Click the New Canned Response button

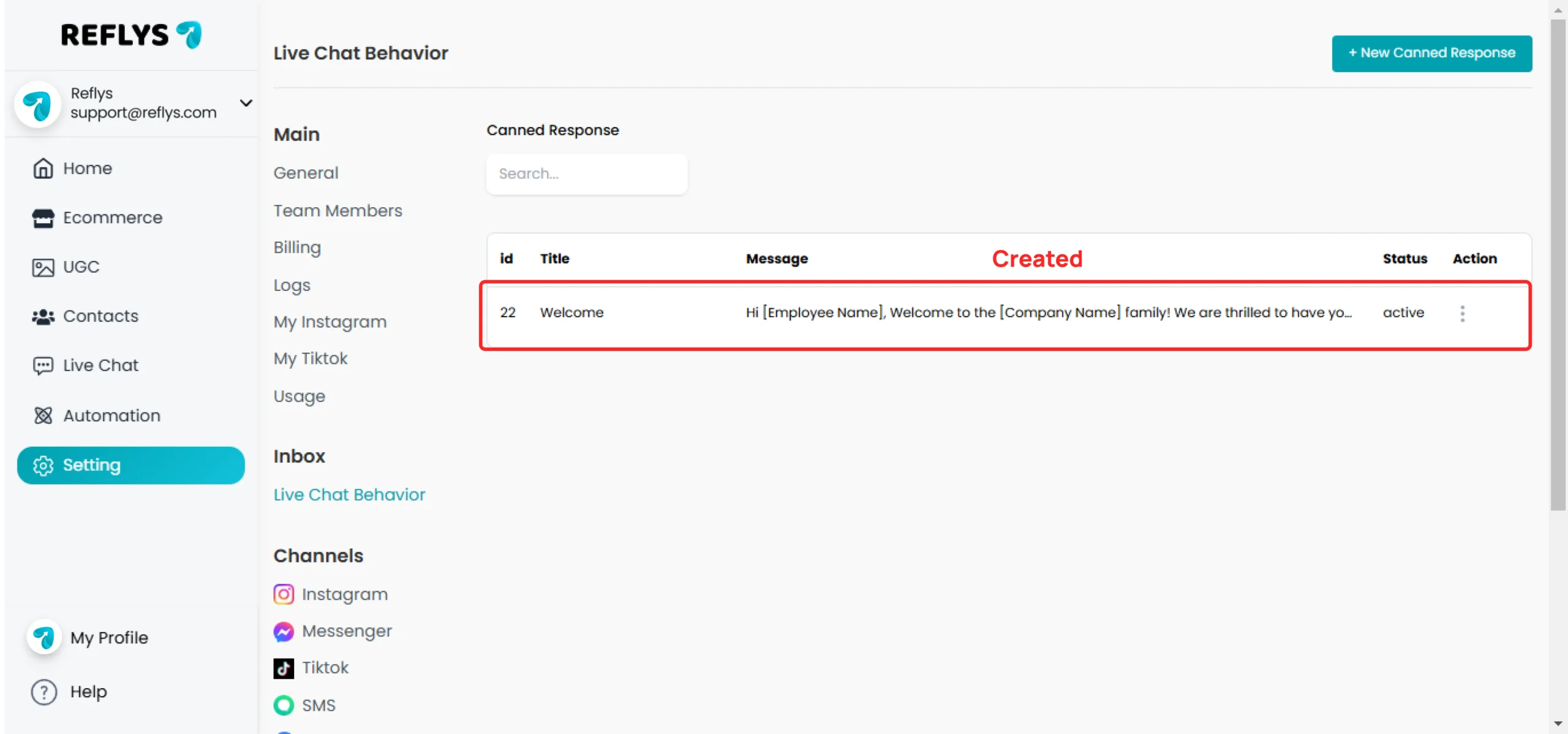point(1432,53)
